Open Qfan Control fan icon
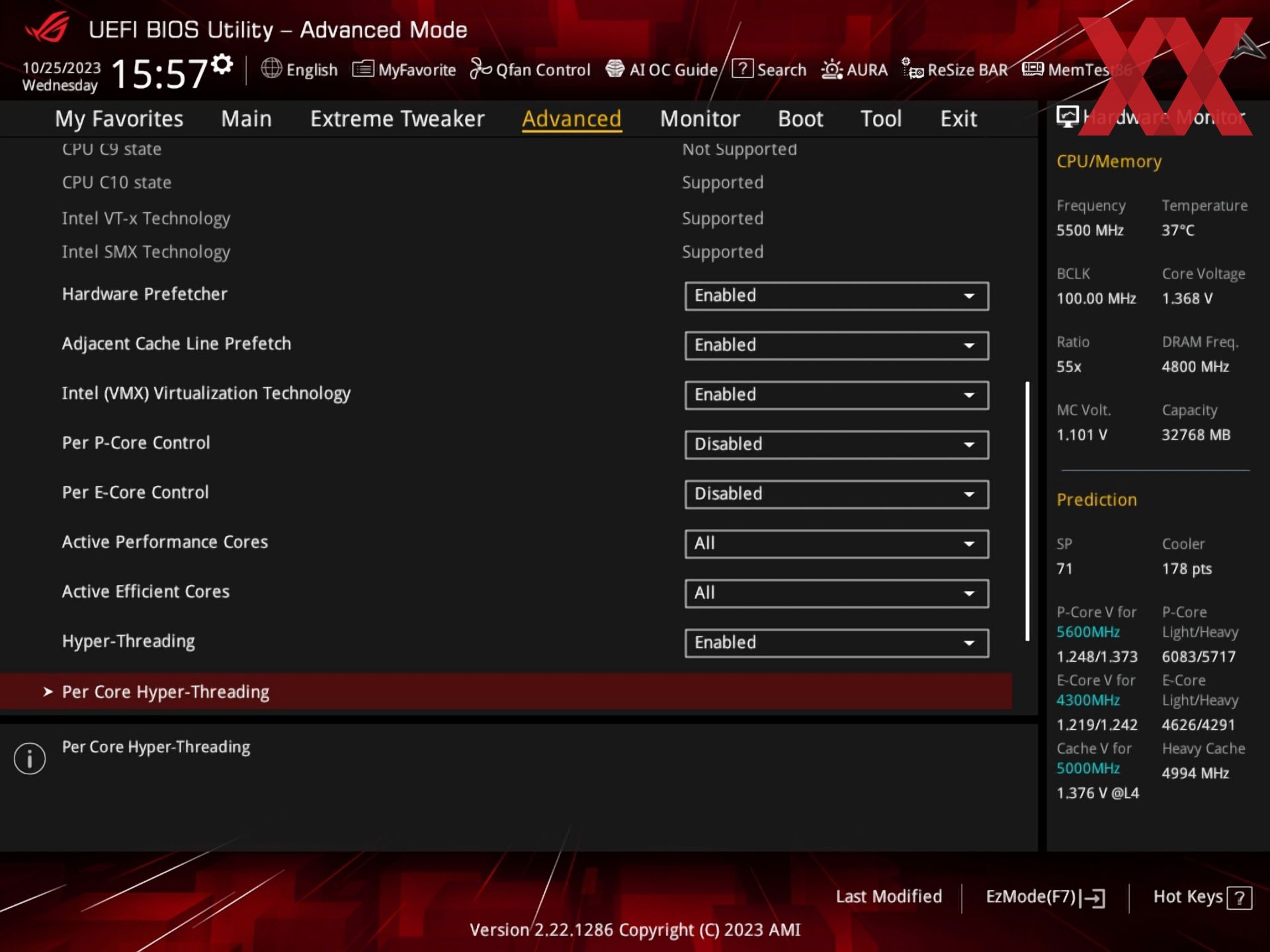The image size is (1270, 952). coord(481,69)
